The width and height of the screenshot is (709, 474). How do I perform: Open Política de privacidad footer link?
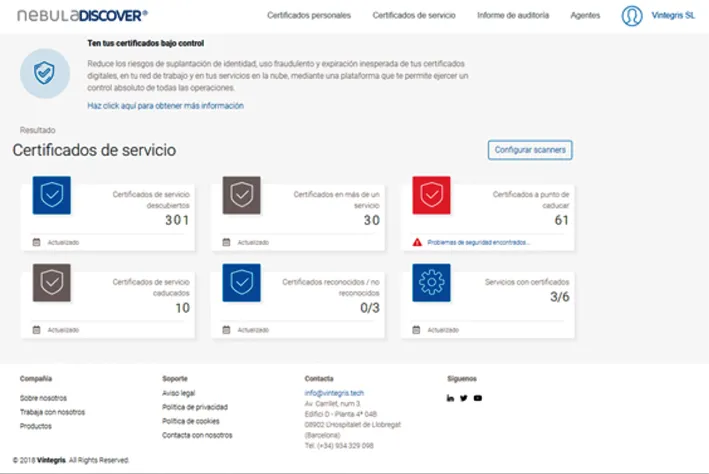195,407
